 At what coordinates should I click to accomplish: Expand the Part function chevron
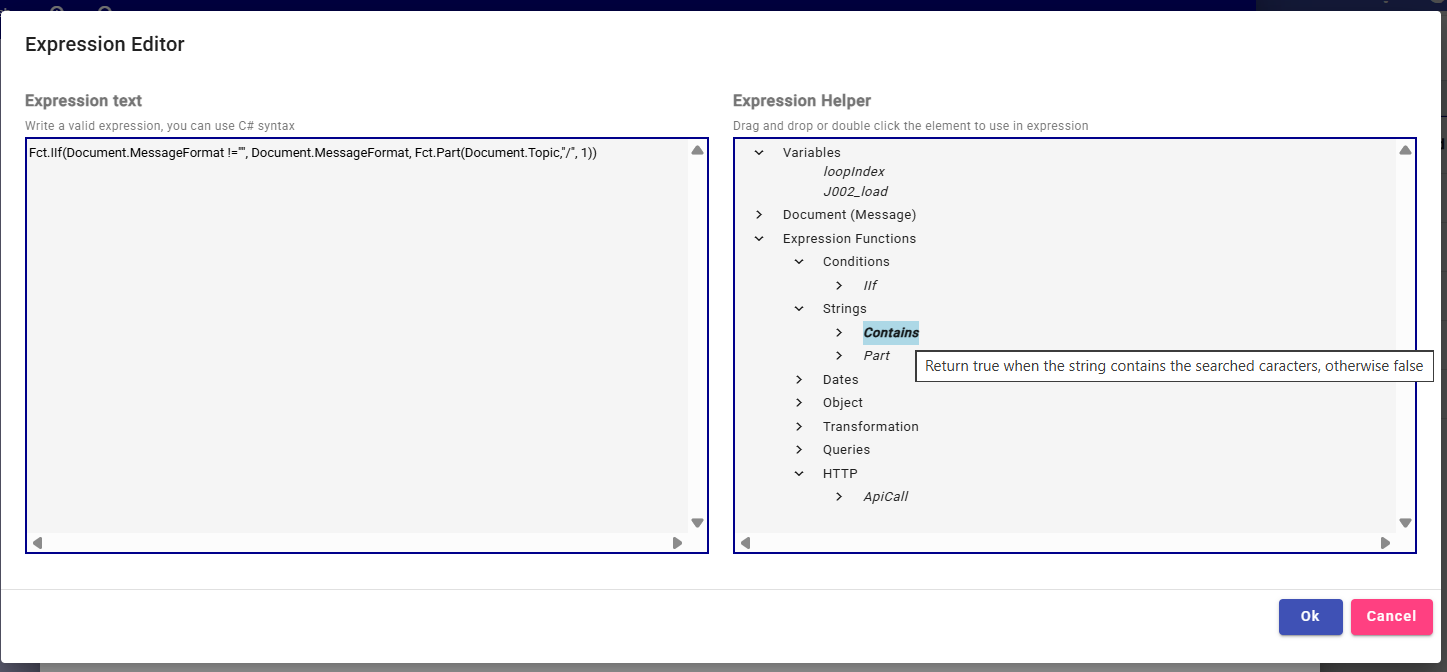pyautogui.click(x=839, y=356)
